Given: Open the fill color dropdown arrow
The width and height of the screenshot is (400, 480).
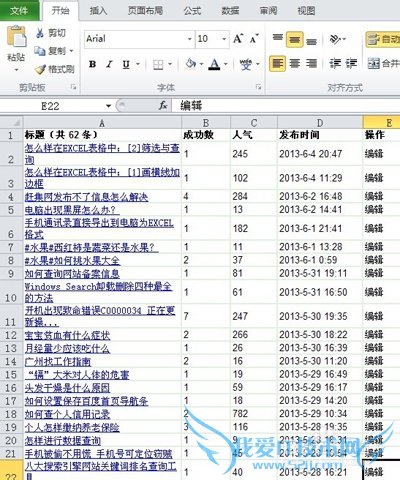Looking at the screenshot, I should [201, 64].
